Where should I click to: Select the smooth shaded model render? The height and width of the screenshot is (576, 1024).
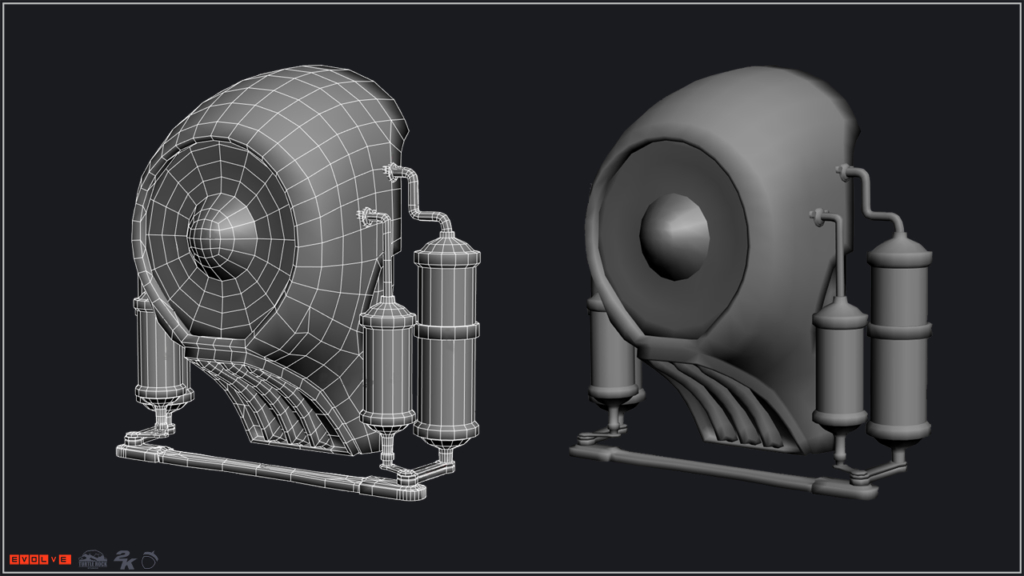point(752,282)
